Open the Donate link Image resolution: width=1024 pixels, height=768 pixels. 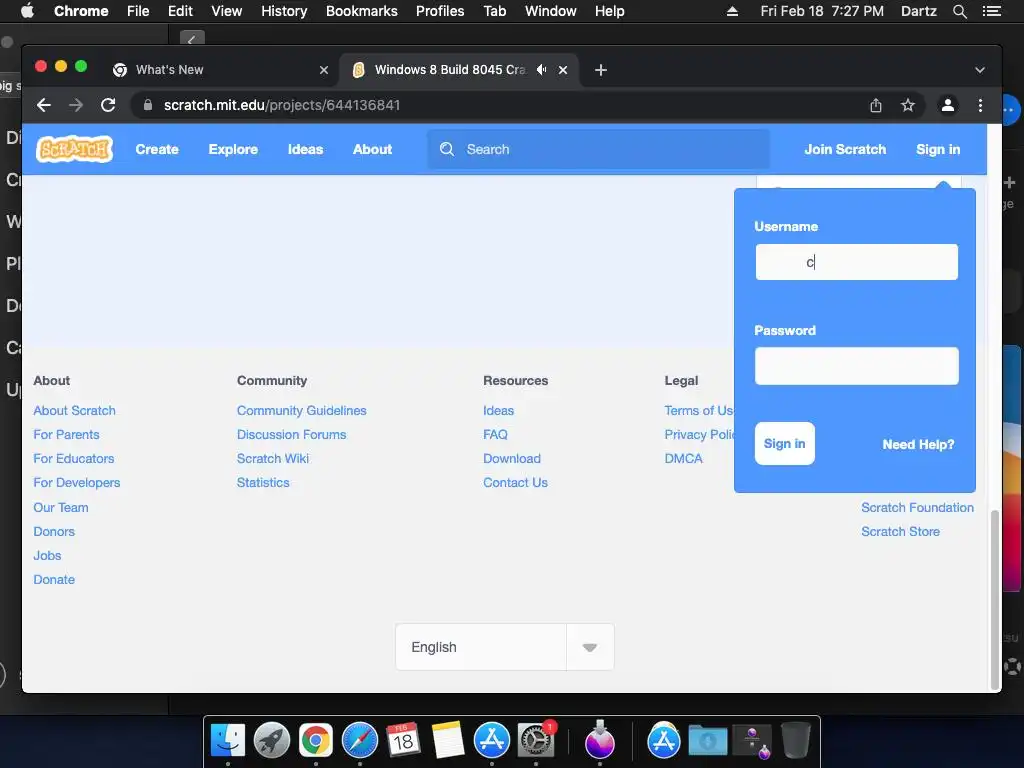(x=54, y=579)
